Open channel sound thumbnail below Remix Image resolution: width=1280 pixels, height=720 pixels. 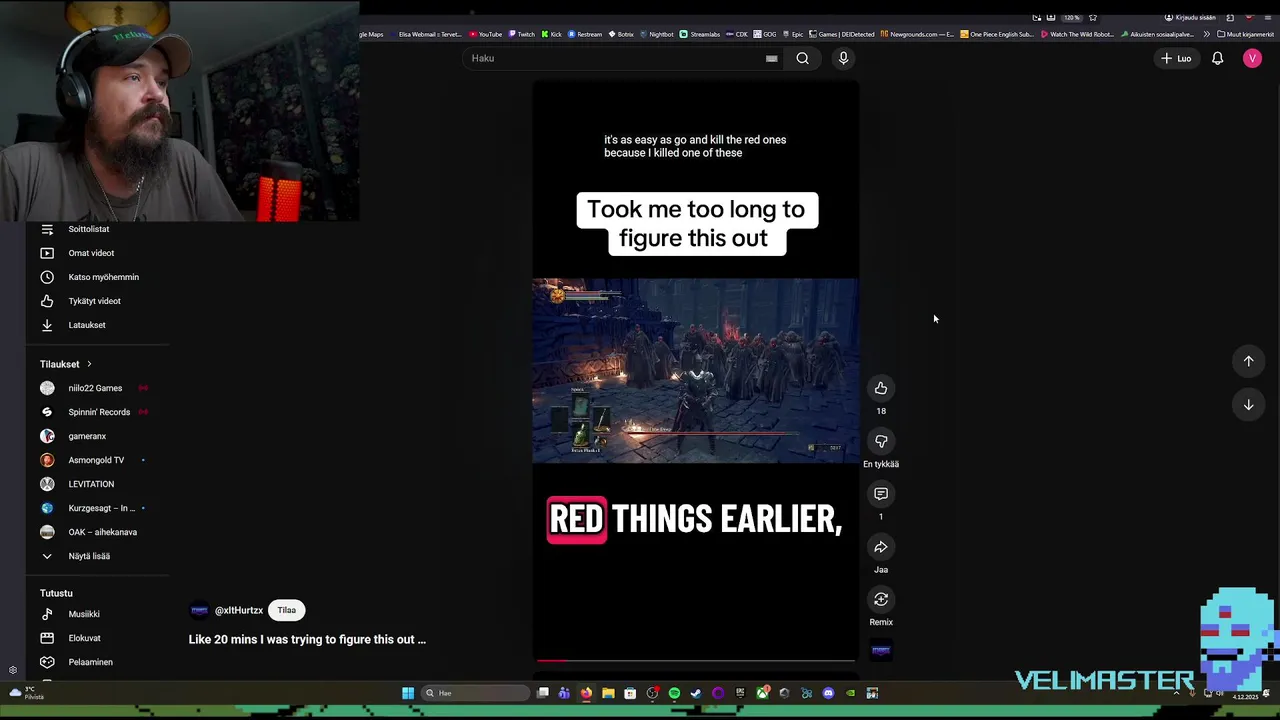coord(881,650)
